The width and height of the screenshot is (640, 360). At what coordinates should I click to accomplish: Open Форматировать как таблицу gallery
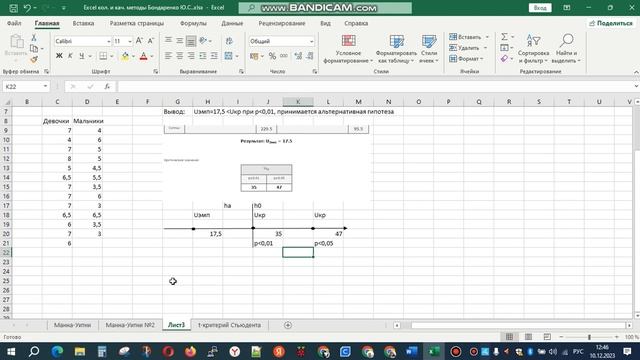(x=396, y=49)
